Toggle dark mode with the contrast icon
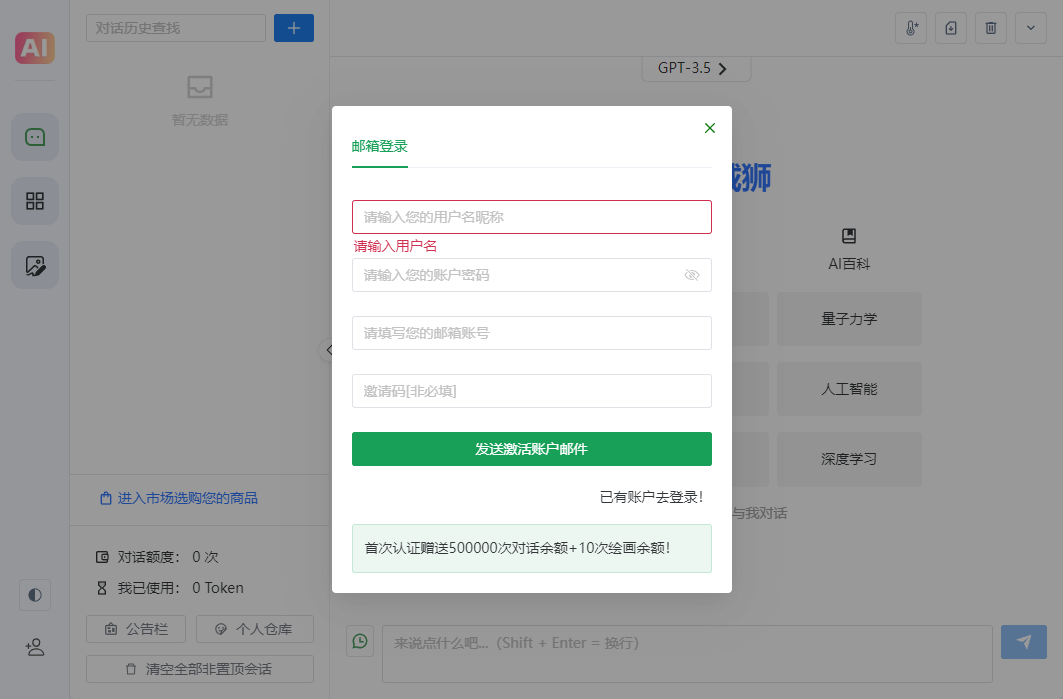Viewport: 1063px width, 699px height. [x=34, y=595]
